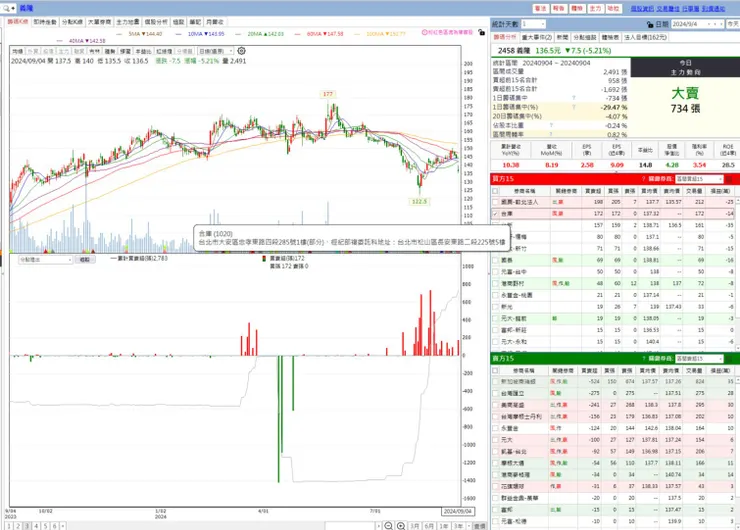Toggle the lock icon beside 日期
This screenshot has width=740, height=530.
coord(650,24)
